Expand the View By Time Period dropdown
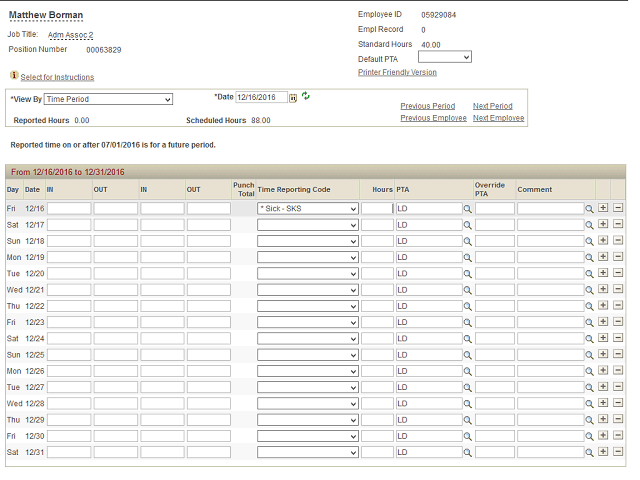Viewport: 640px width, 480px height. tap(109, 99)
